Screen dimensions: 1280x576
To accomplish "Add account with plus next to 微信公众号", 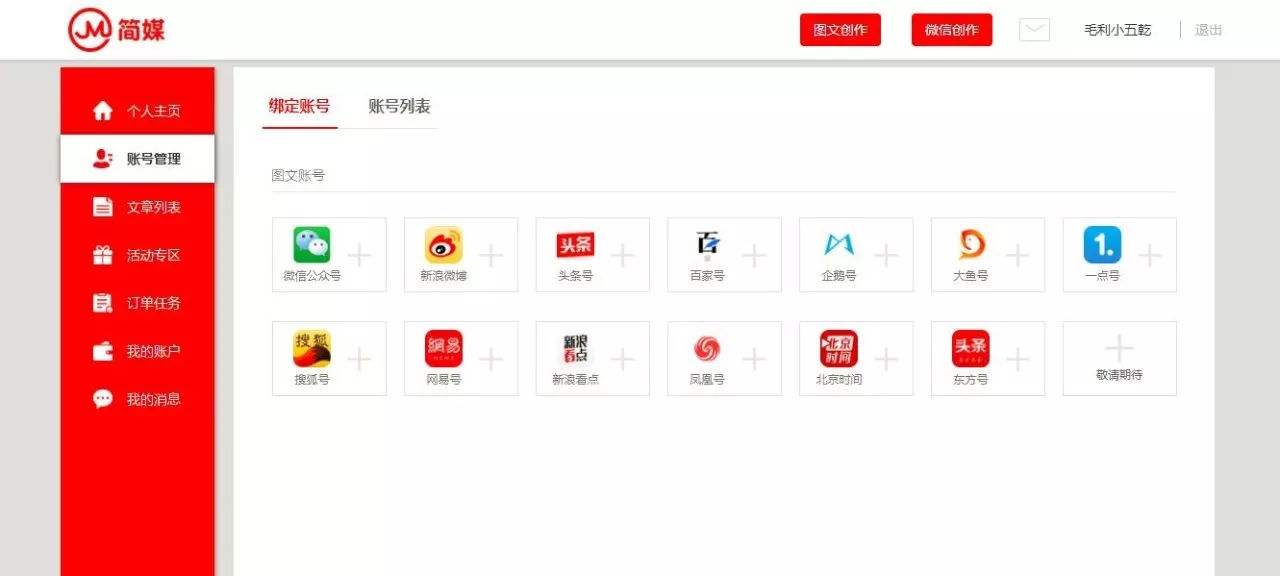I will (x=359, y=256).
